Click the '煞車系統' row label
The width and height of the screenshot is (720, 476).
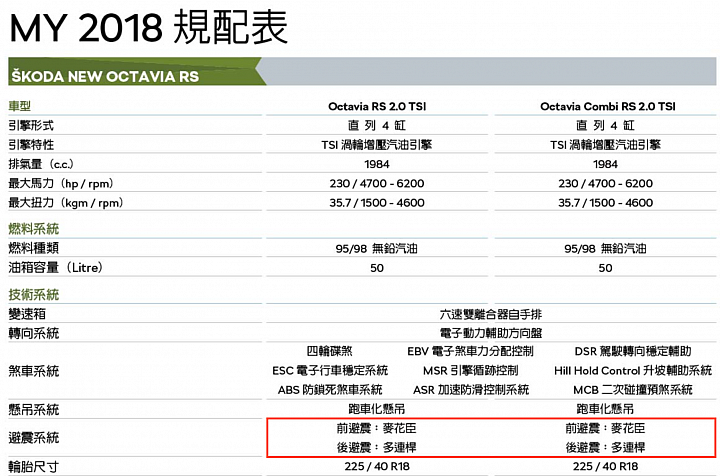(34, 370)
